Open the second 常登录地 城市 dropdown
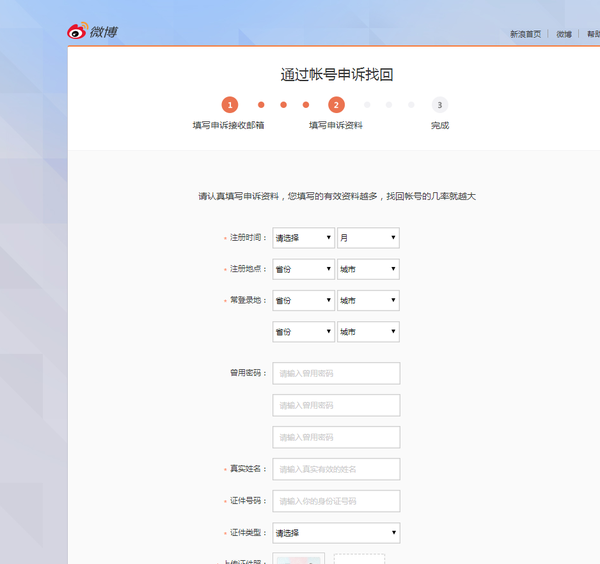 tap(368, 331)
